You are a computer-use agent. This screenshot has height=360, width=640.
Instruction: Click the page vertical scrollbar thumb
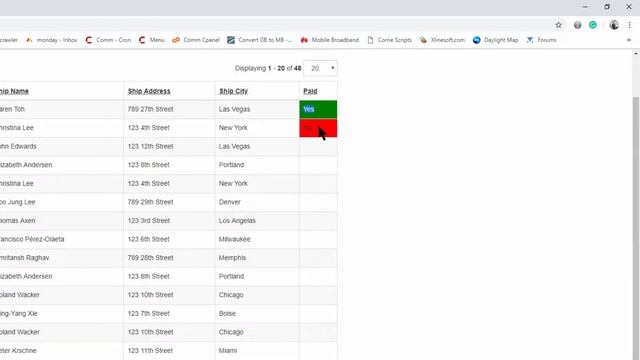pos(636,229)
